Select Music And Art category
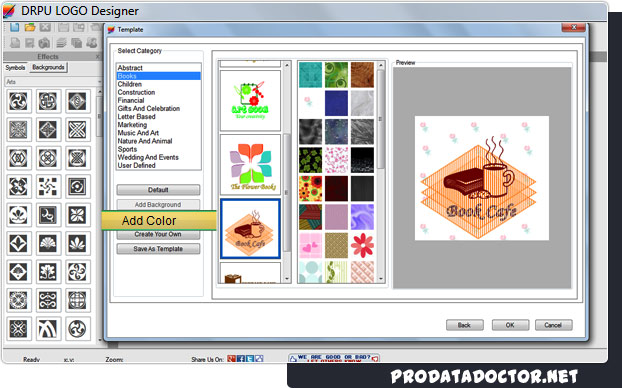 click(158, 133)
